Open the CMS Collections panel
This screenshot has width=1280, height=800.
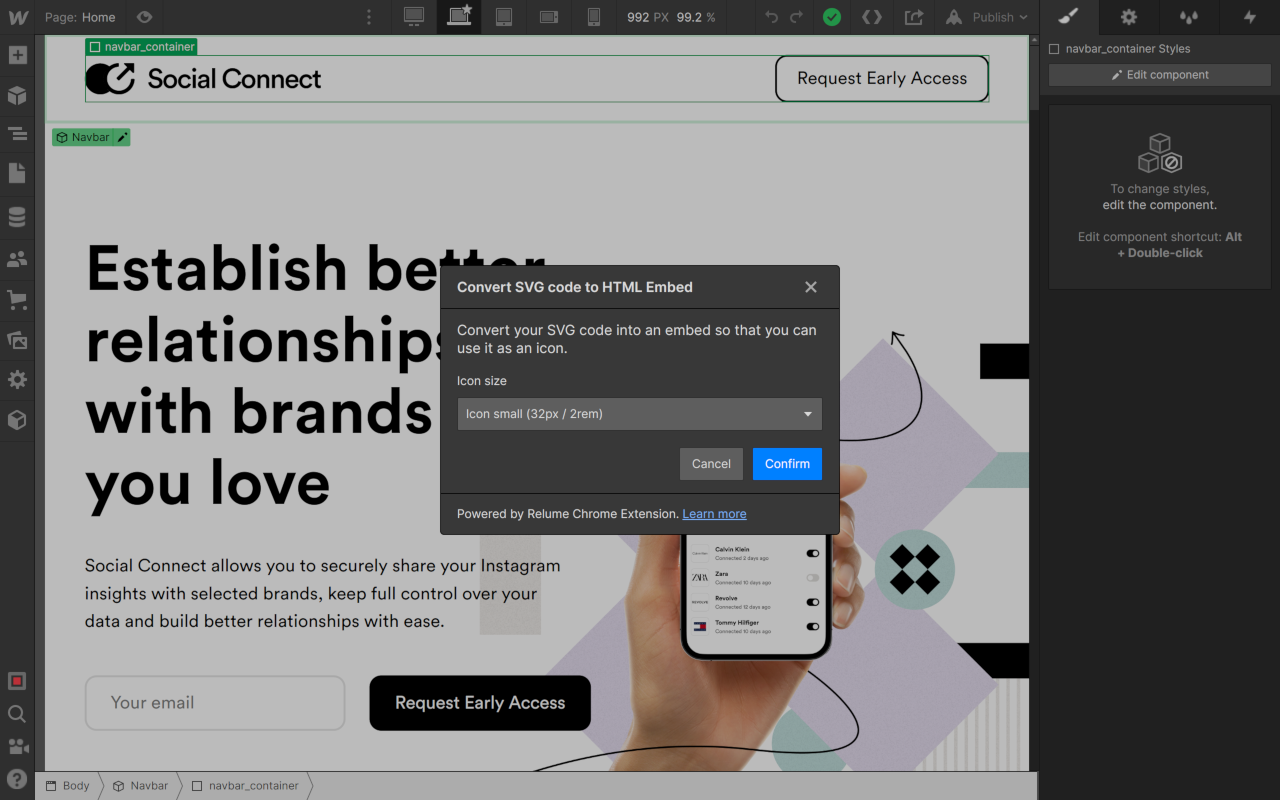(x=17, y=216)
